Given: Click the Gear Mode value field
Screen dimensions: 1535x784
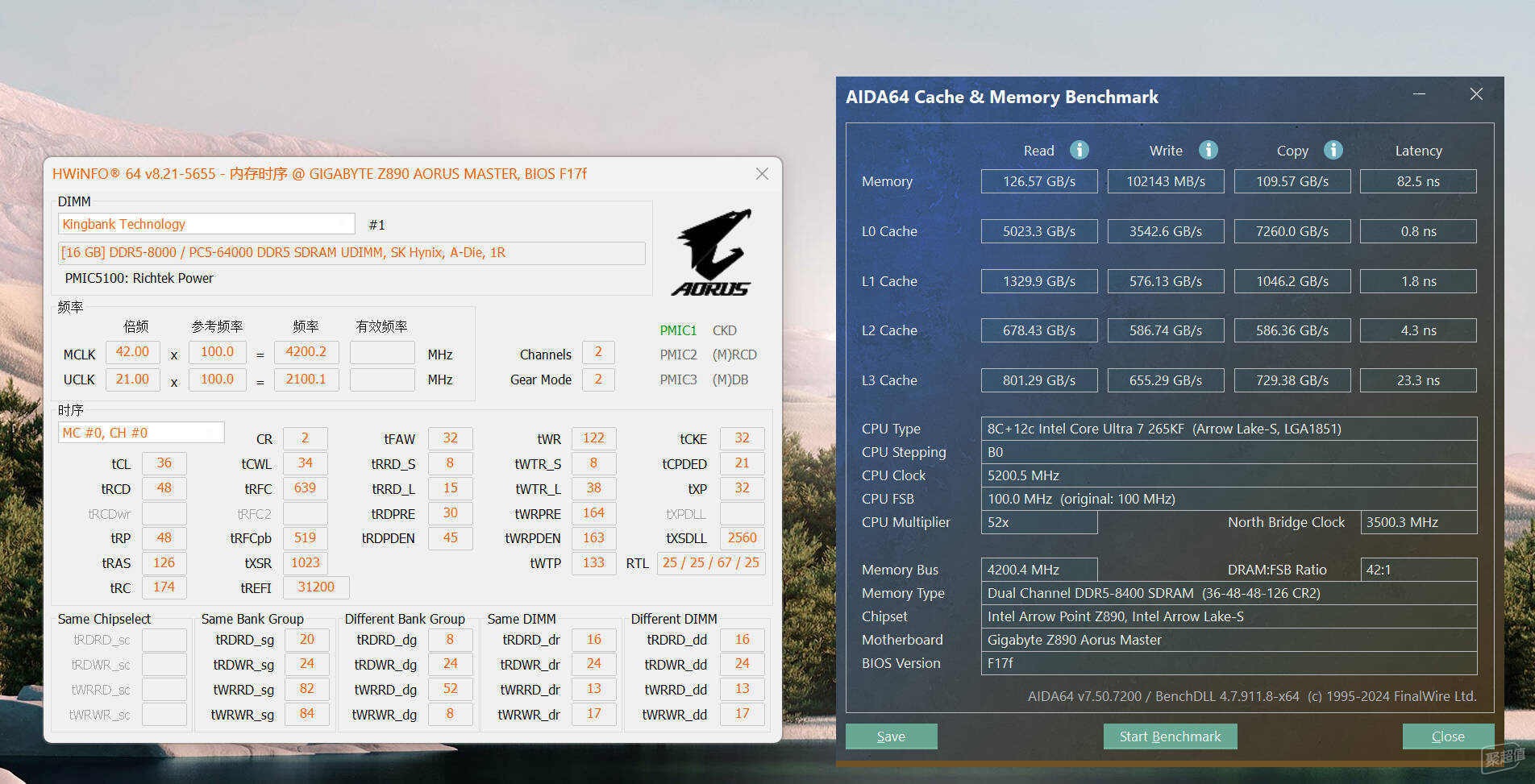Looking at the screenshot, I should pyautogui.click(x=598, y=380).
